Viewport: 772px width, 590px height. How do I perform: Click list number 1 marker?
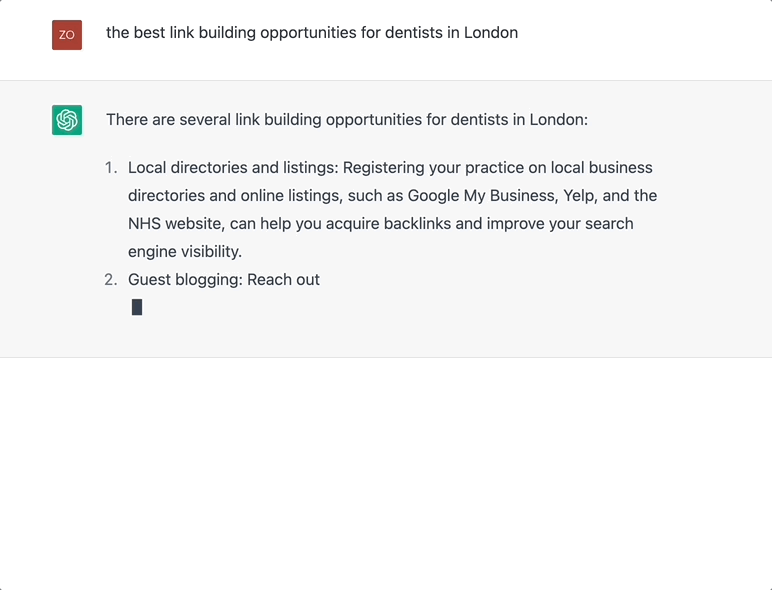pos(111,167)
